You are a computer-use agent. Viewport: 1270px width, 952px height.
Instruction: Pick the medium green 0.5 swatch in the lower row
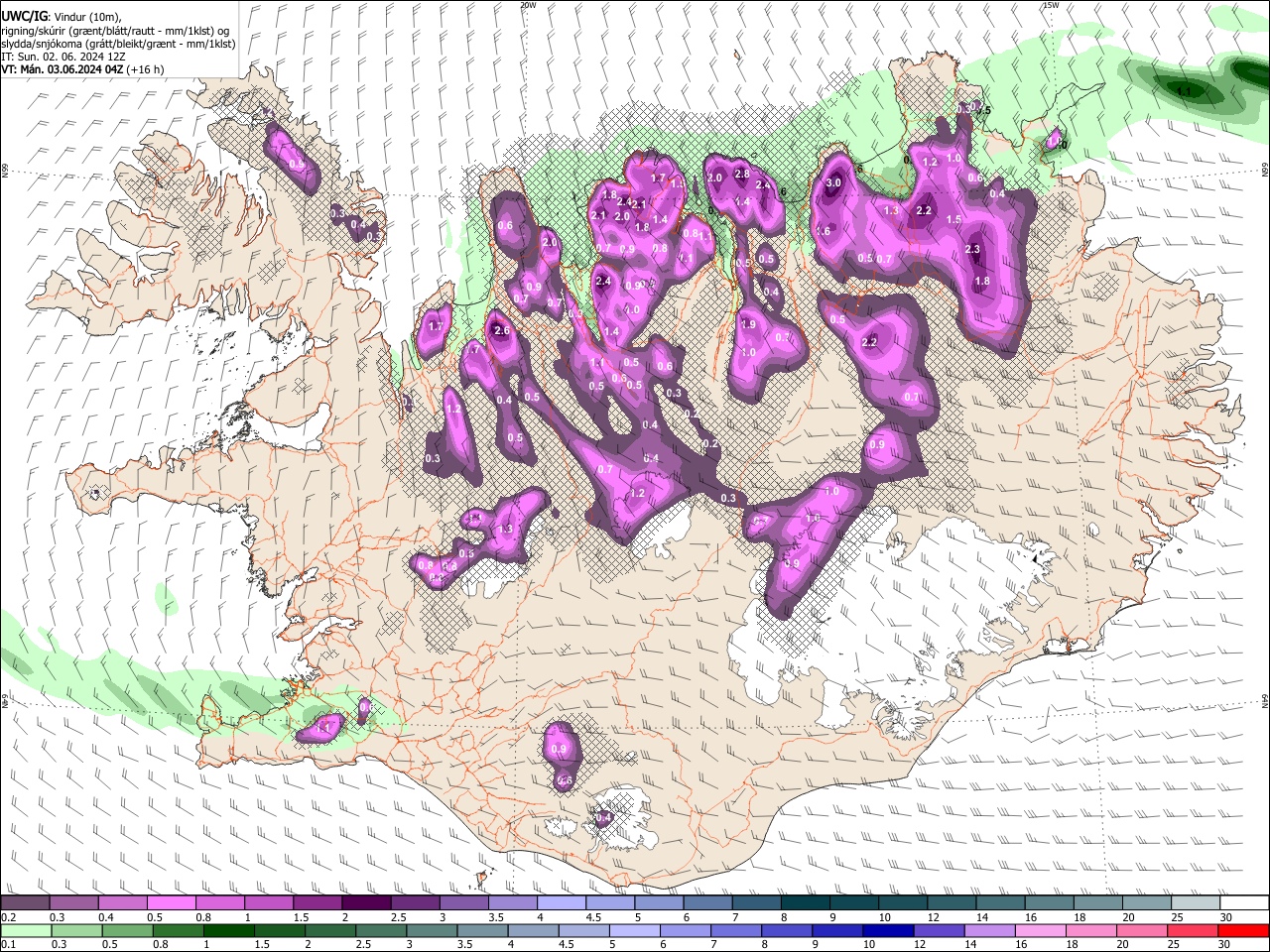coord(127,930)
